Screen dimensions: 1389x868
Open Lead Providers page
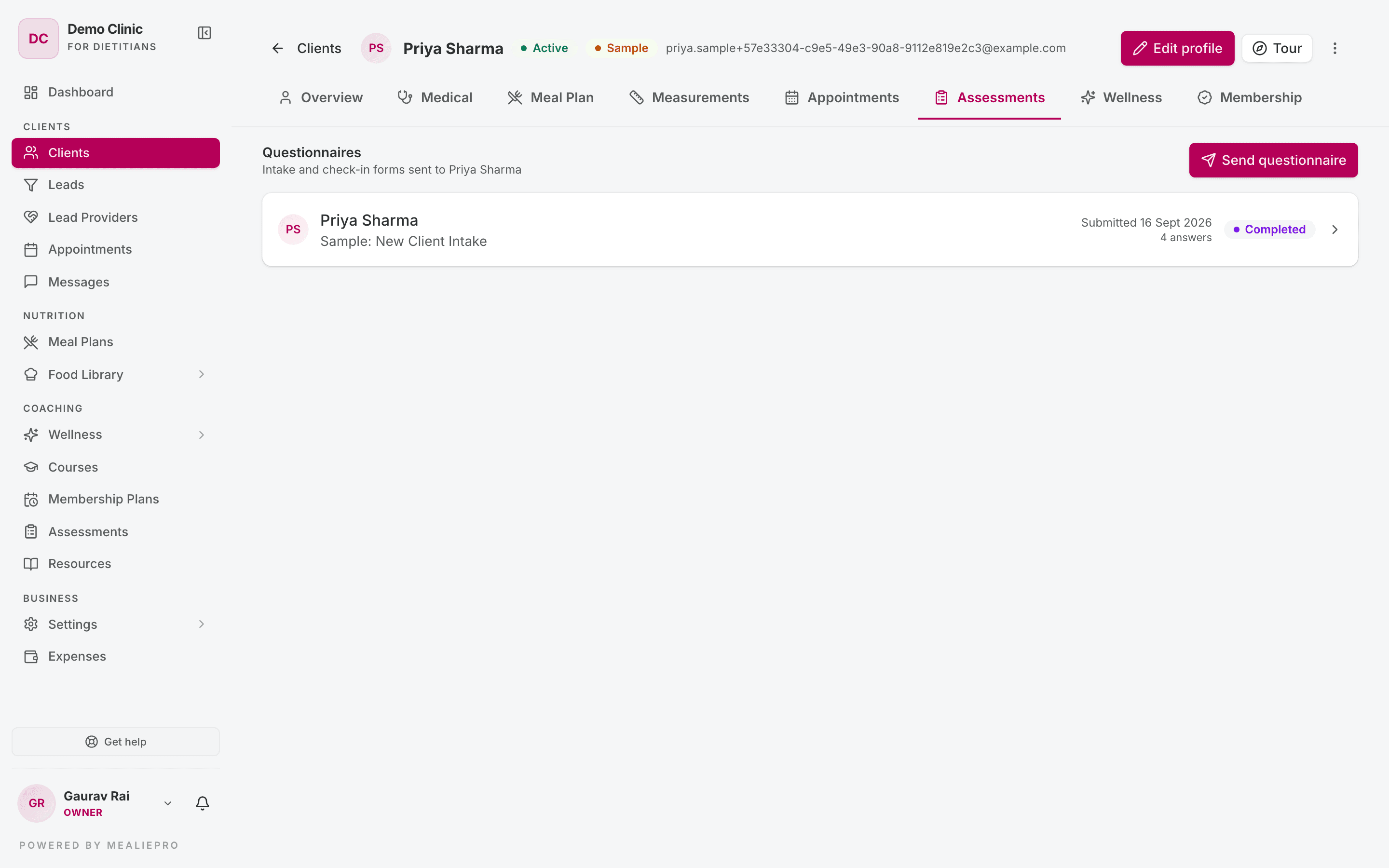point(115,217)
